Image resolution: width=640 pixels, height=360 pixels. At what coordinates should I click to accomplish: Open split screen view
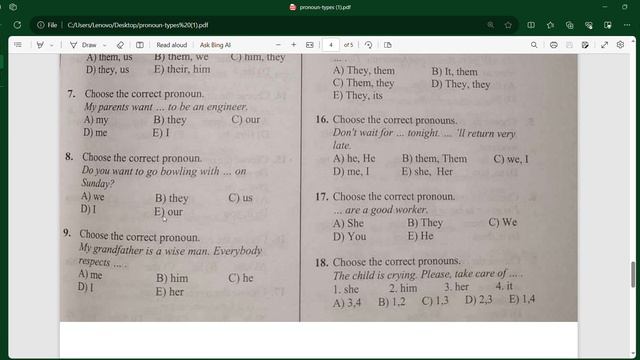click(531, 25)
